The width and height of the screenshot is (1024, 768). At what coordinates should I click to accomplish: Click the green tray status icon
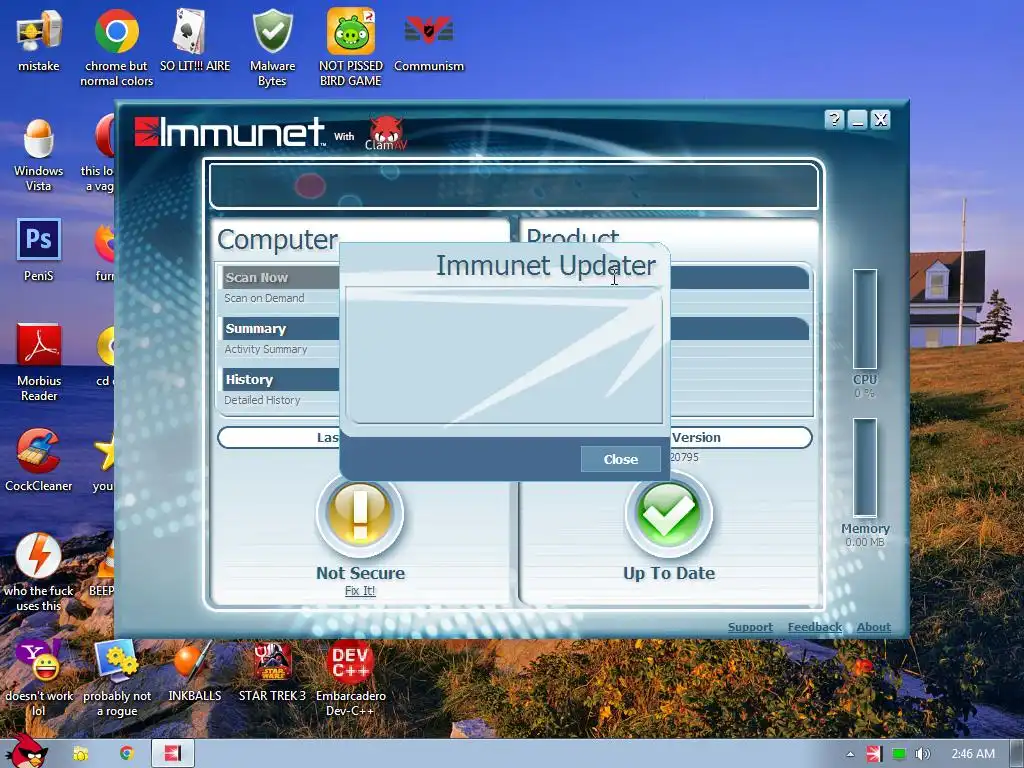[899, 754]
